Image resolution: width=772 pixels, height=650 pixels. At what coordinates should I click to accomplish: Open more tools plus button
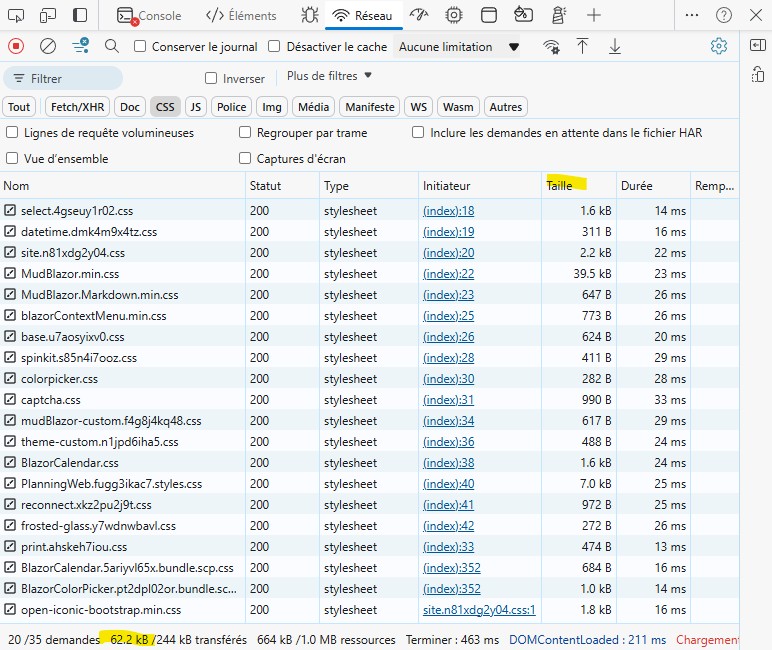[594, 15]
